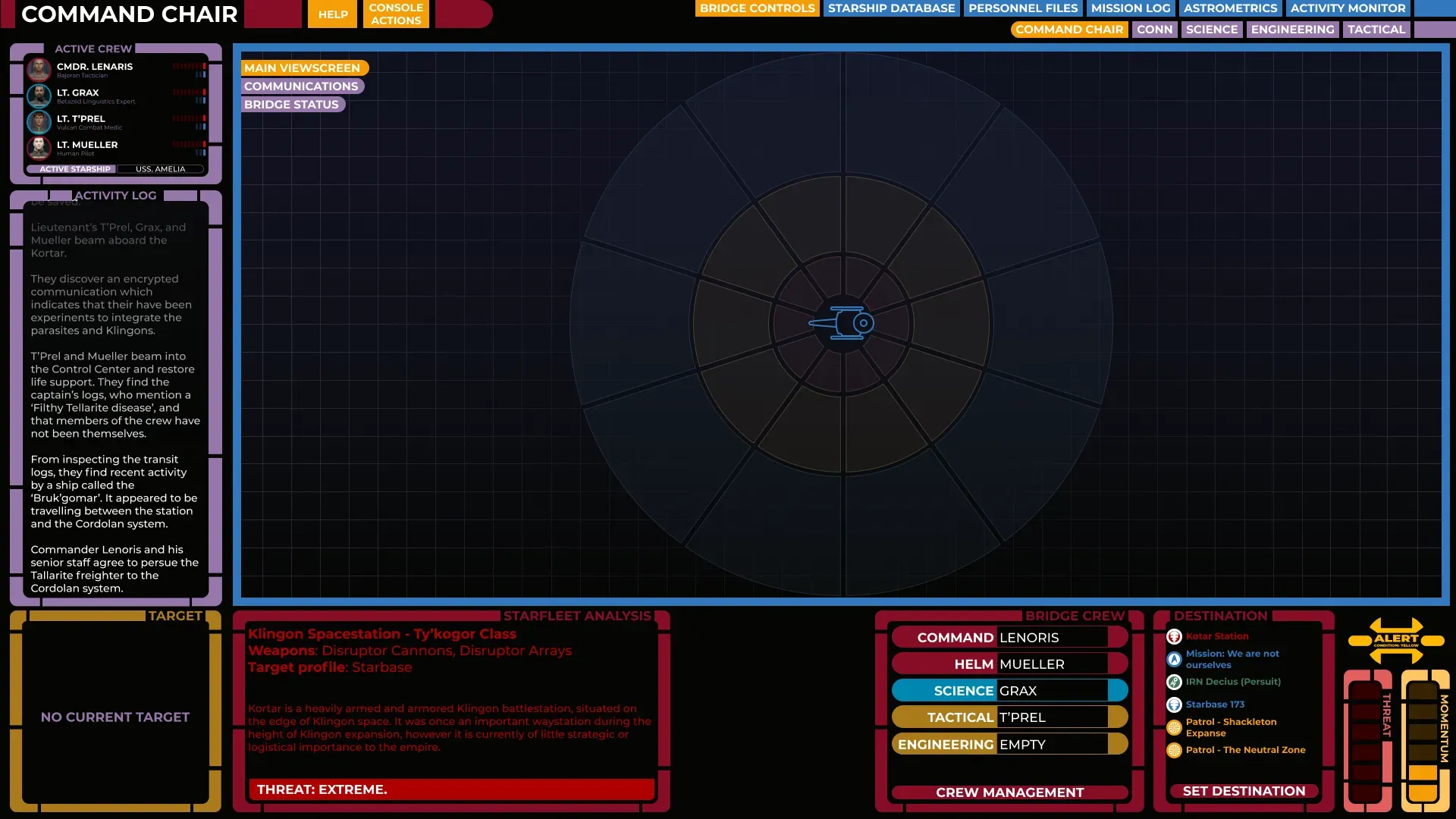Open the USS Amelia active starship selector

[160, 169]
